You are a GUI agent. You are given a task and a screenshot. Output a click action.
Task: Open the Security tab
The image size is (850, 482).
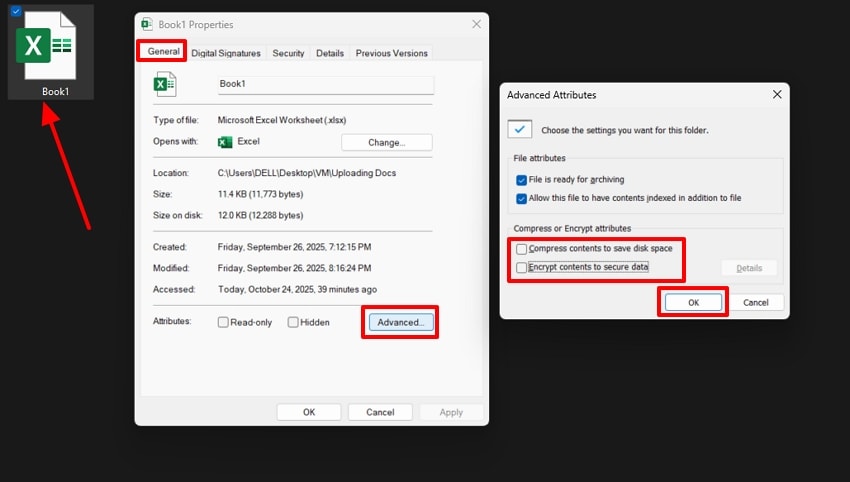(x=288, y=53)
